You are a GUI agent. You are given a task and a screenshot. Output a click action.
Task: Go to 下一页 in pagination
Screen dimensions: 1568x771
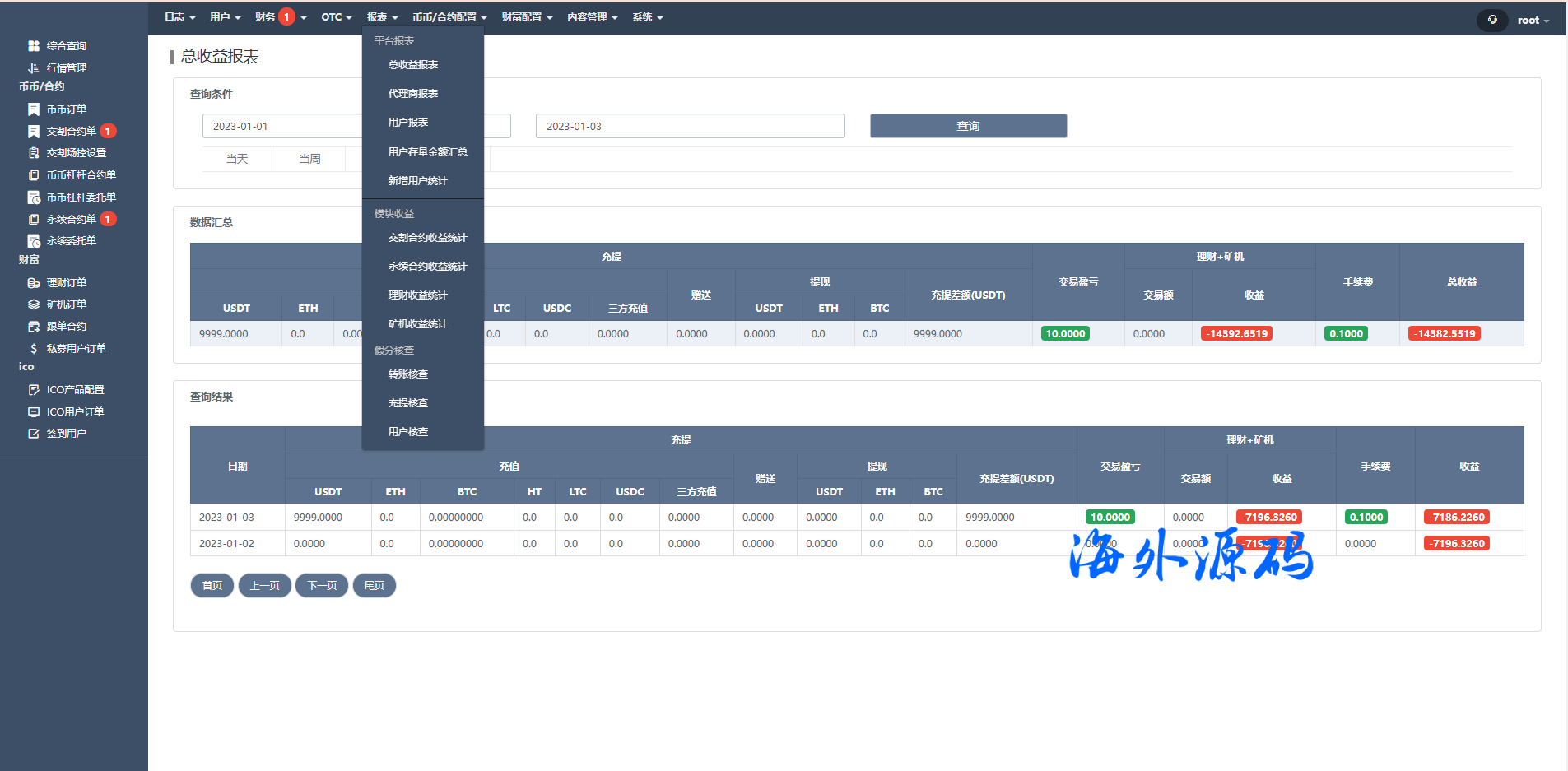322,586
